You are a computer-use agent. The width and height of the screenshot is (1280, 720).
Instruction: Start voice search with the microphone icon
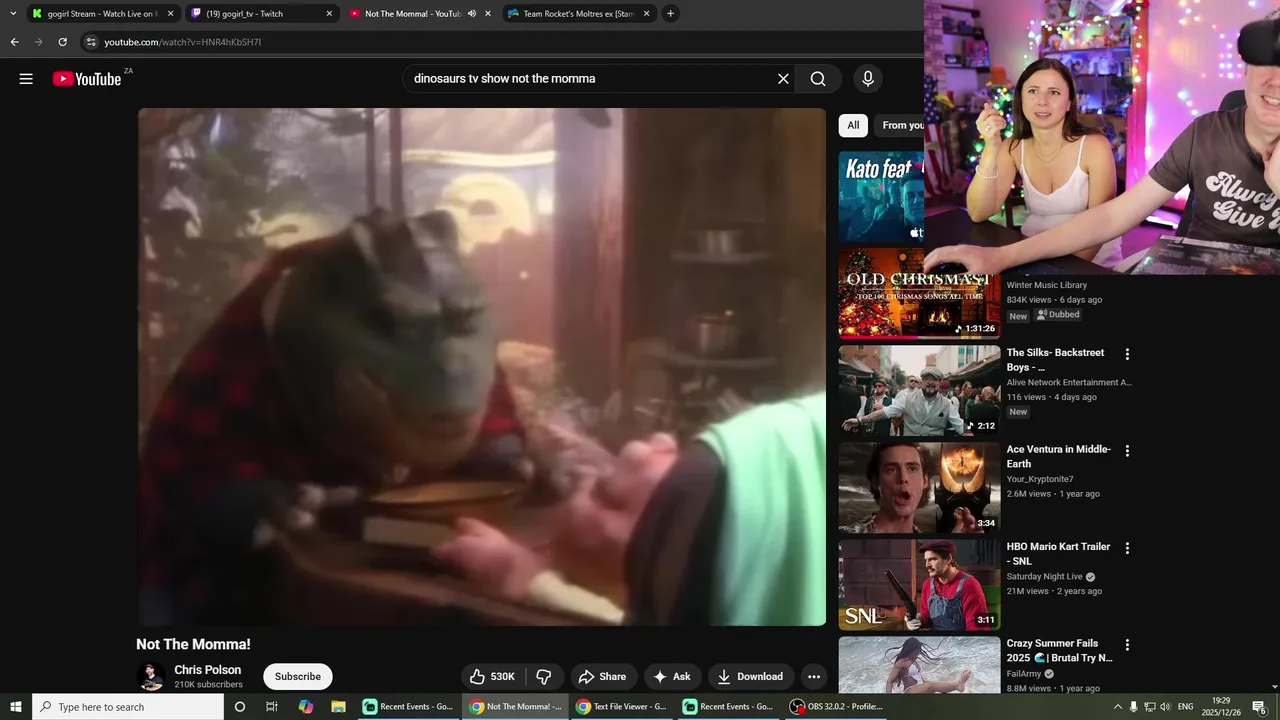pos(868,79)
